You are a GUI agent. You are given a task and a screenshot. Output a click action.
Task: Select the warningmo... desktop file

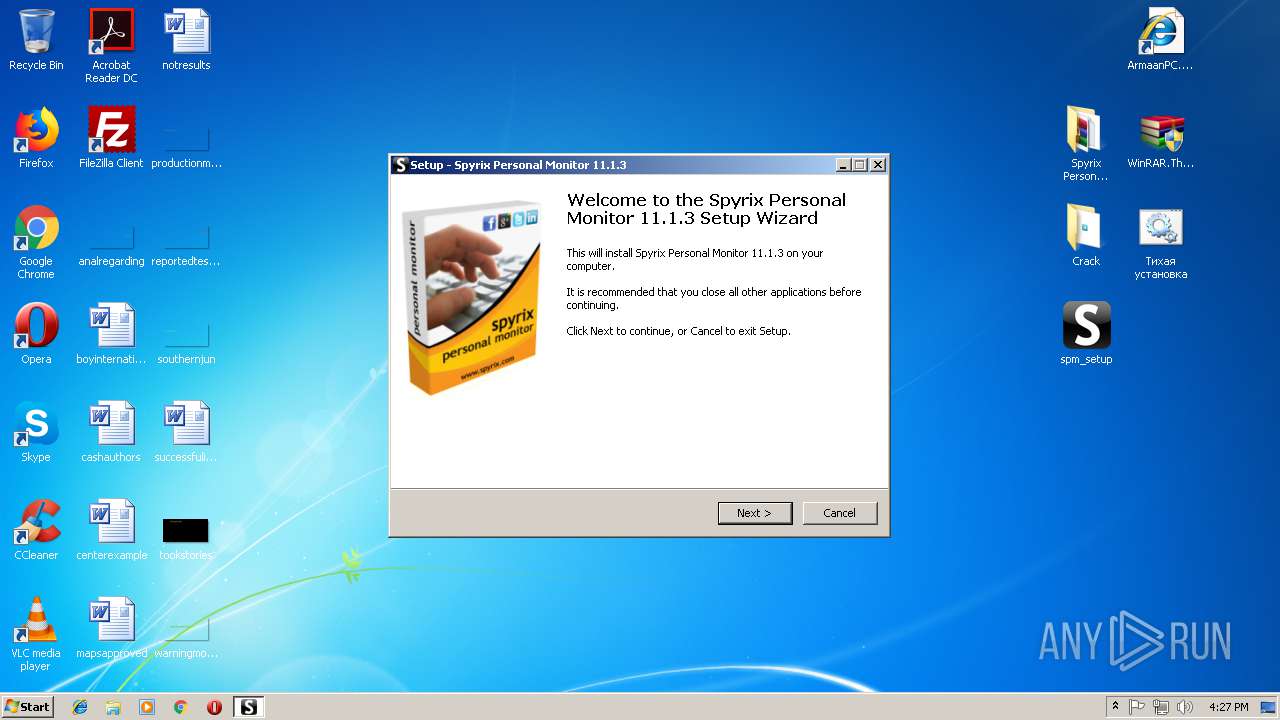(186, 637)
